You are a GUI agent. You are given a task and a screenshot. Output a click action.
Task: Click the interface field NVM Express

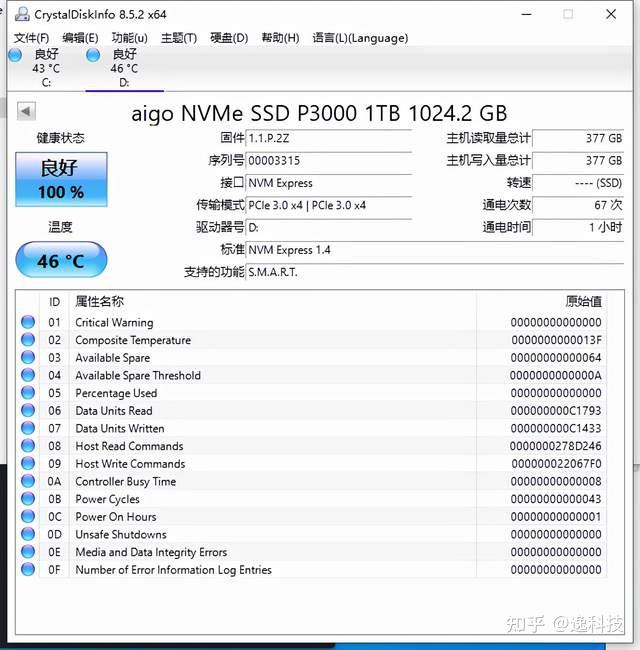329,183
